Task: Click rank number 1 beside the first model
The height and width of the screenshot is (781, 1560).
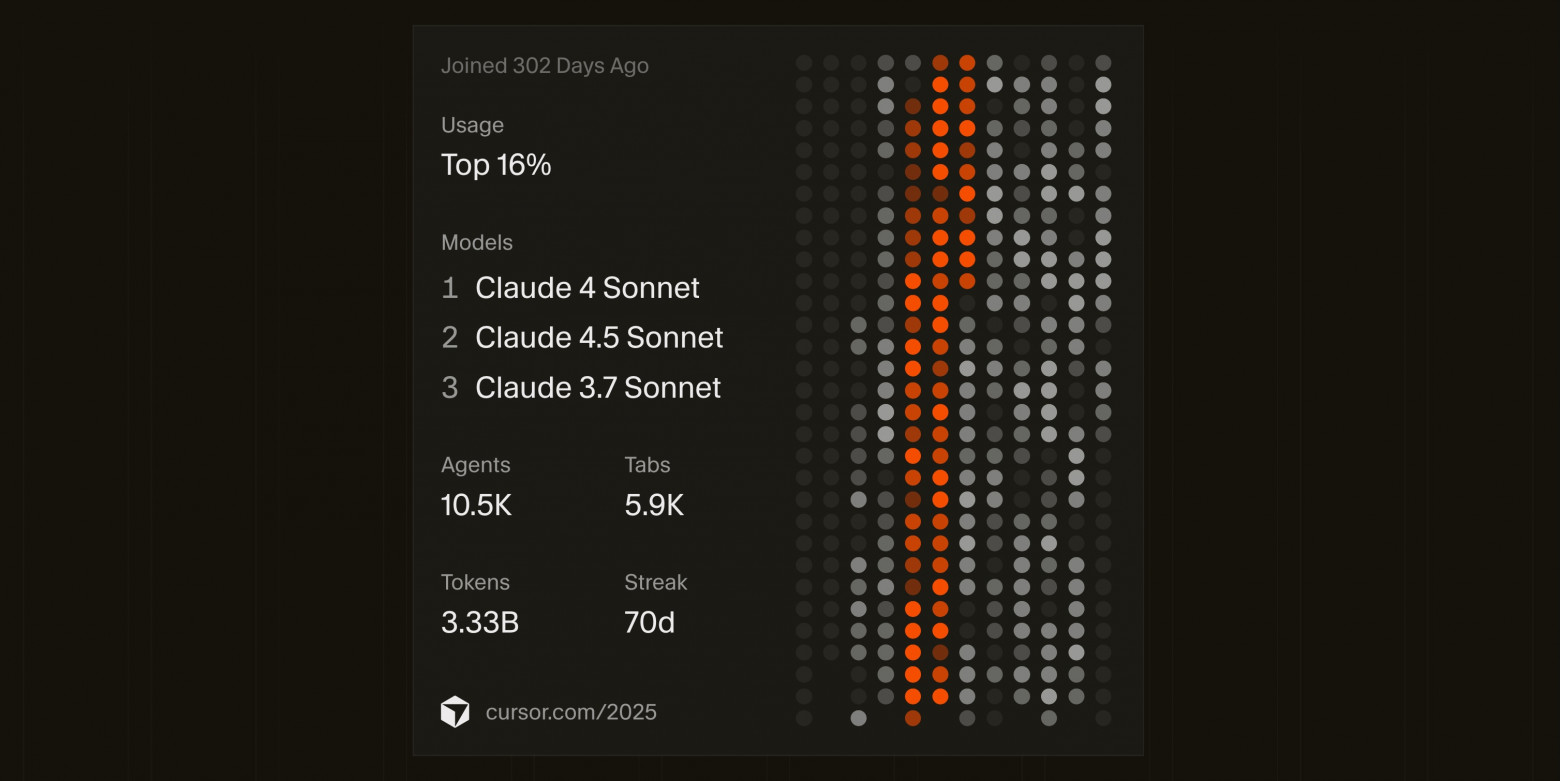Action: click(x=450, y=288)
